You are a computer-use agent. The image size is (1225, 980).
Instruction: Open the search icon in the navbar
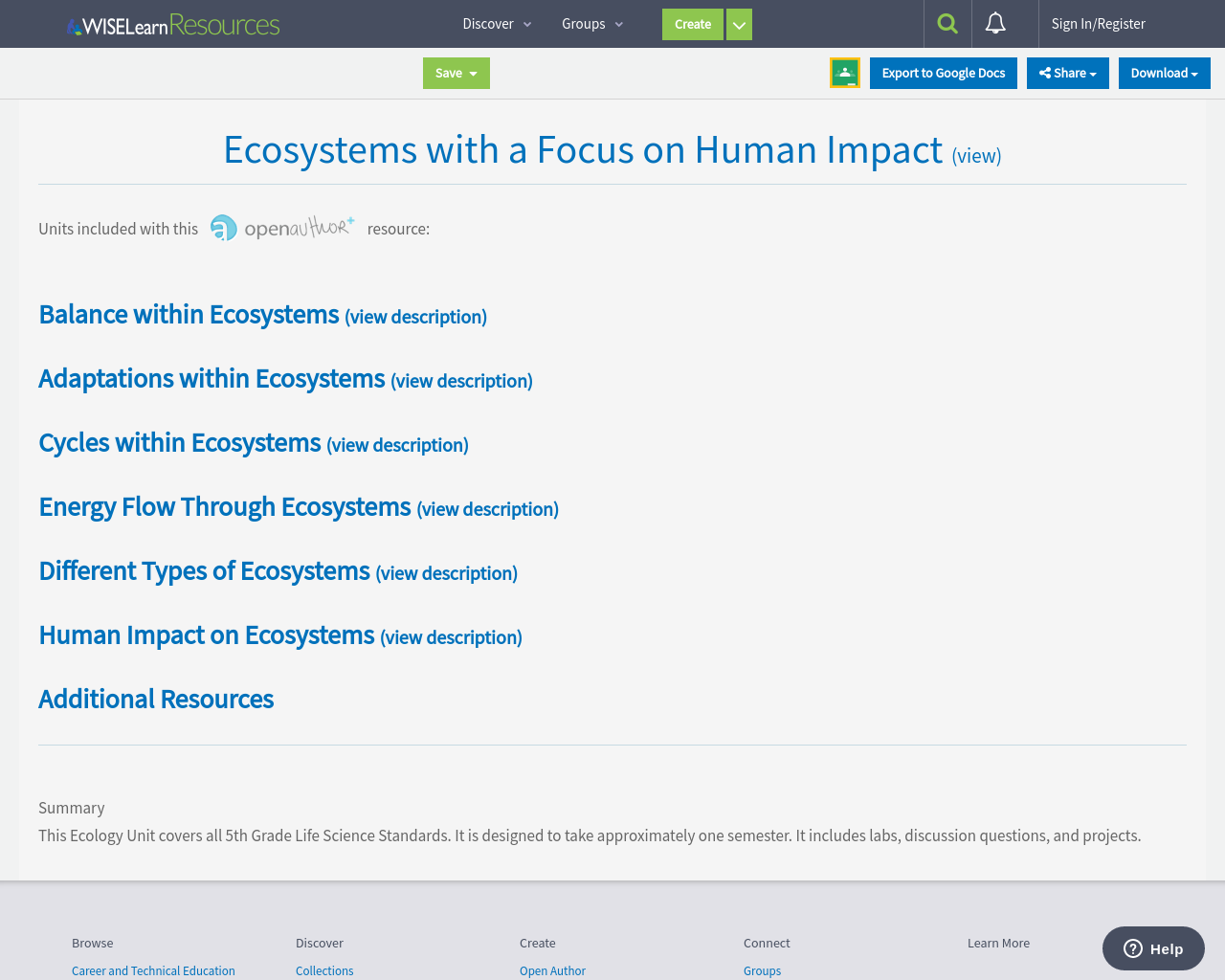[x=946, y=23]
